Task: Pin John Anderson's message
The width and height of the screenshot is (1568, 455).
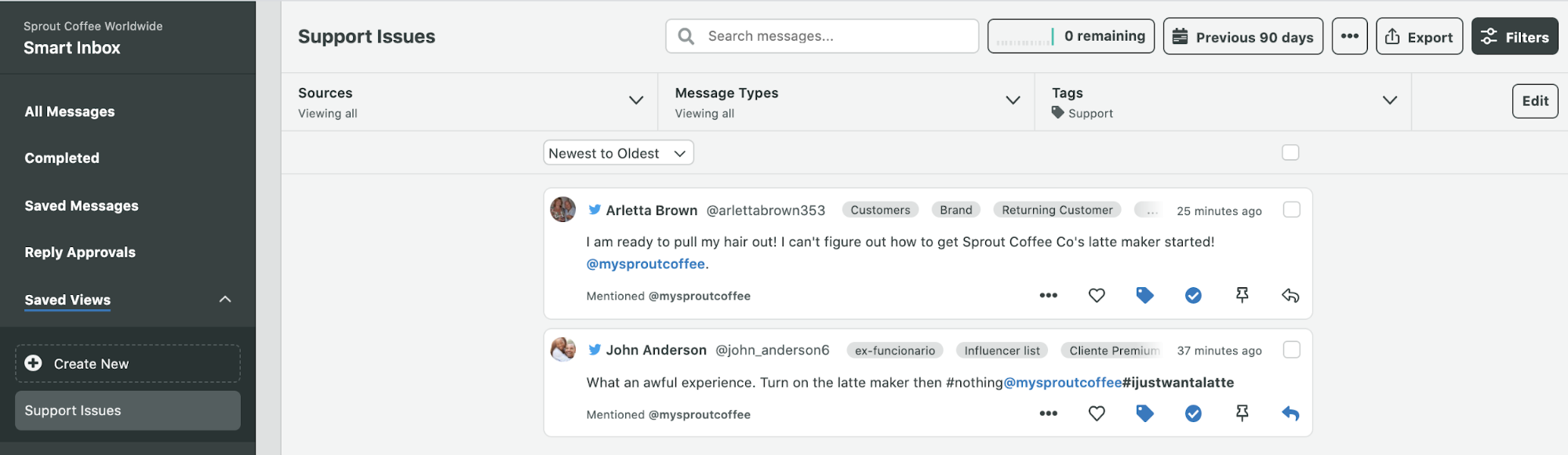Action: tap(1242, 413)
